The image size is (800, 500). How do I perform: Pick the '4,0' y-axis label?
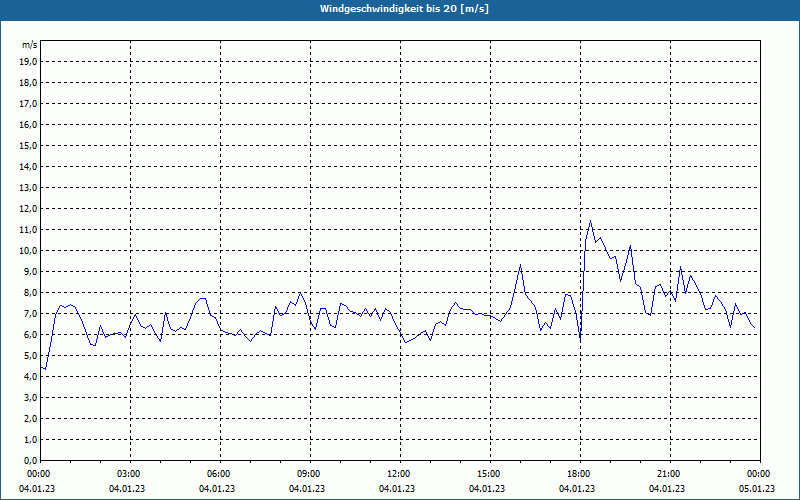pyautogui.click(x=31, y=377)
